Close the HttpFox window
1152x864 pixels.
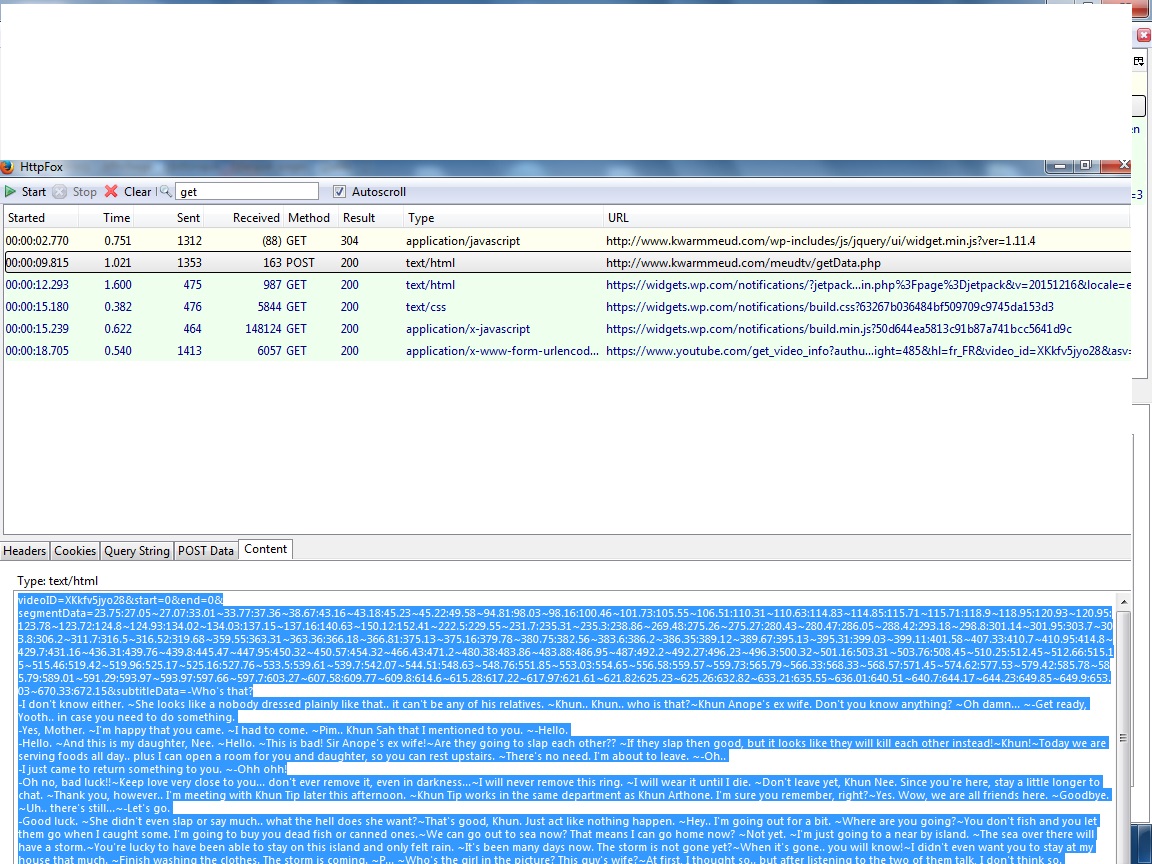(1117, 165)
